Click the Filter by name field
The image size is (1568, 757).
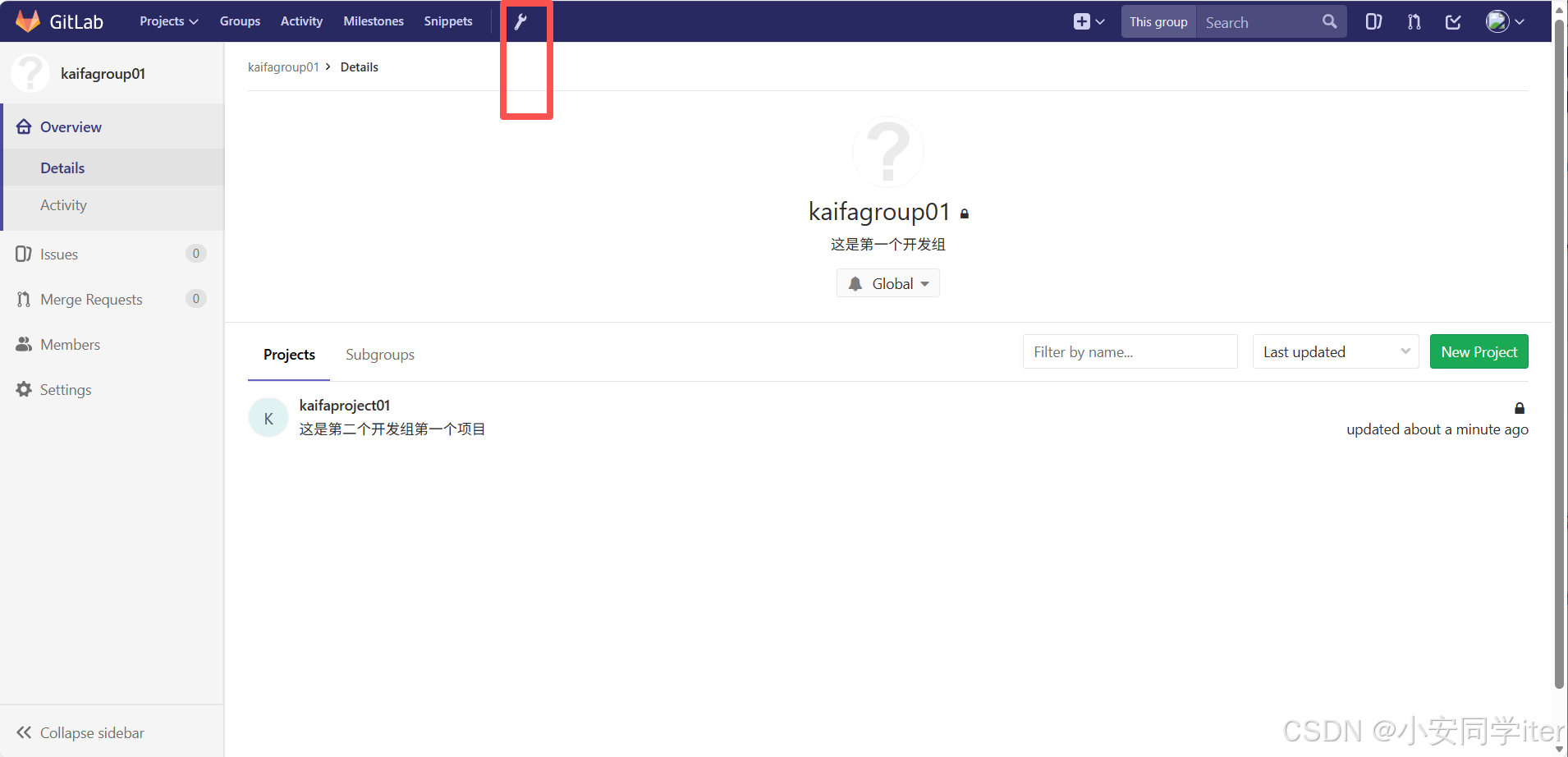point(1130,352)
